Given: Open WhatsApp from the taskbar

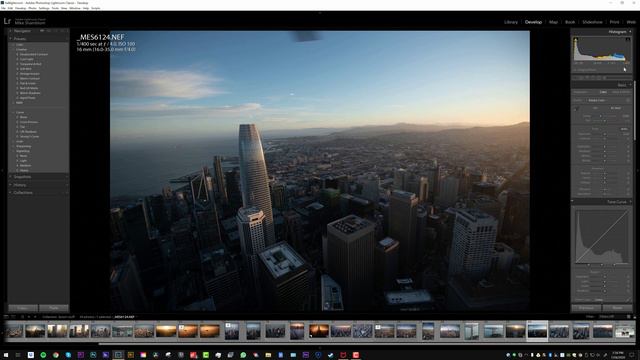Looking at the screenshot, I should [243, 355].
